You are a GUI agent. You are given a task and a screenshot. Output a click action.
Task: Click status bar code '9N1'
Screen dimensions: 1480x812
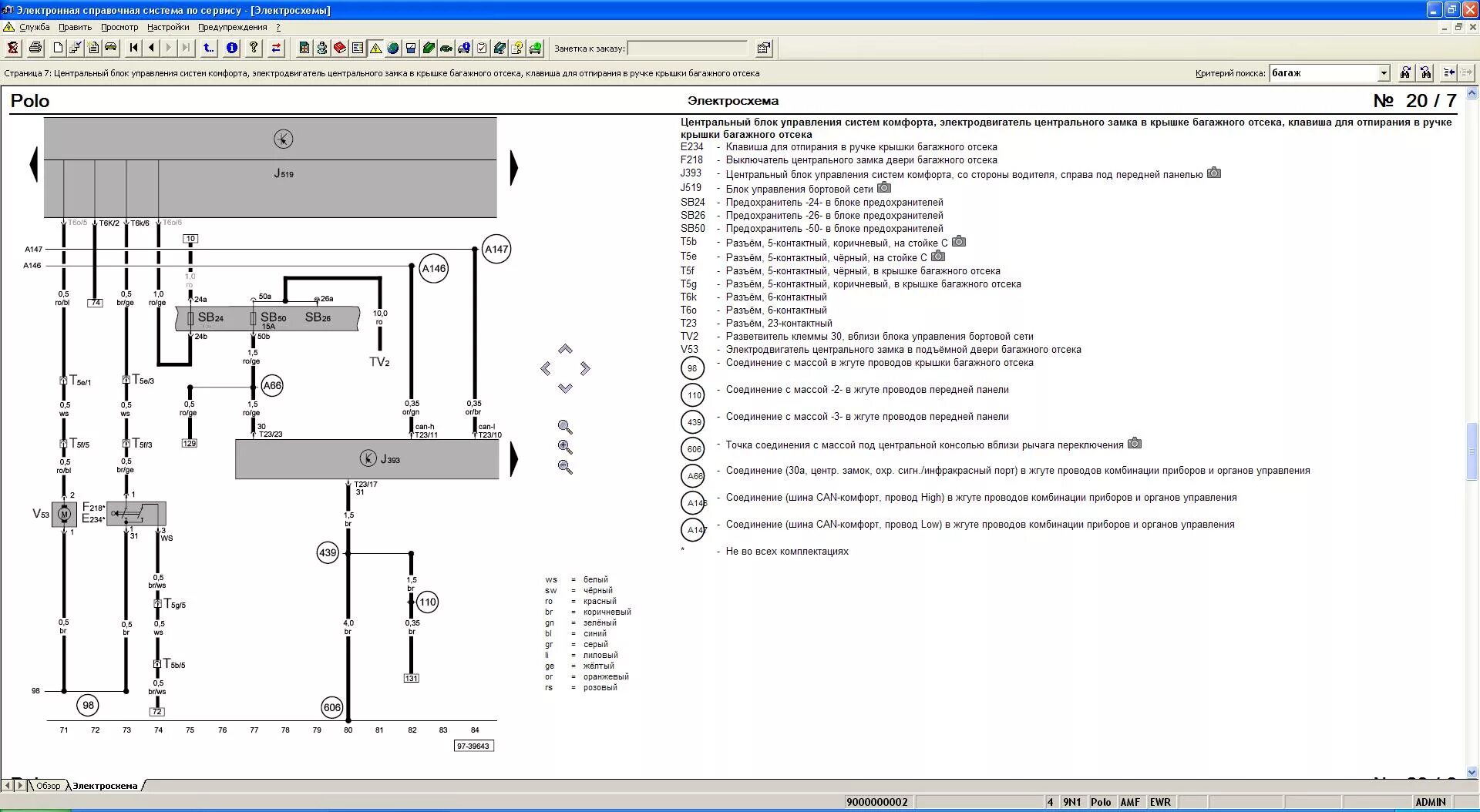click(1071, 802)
